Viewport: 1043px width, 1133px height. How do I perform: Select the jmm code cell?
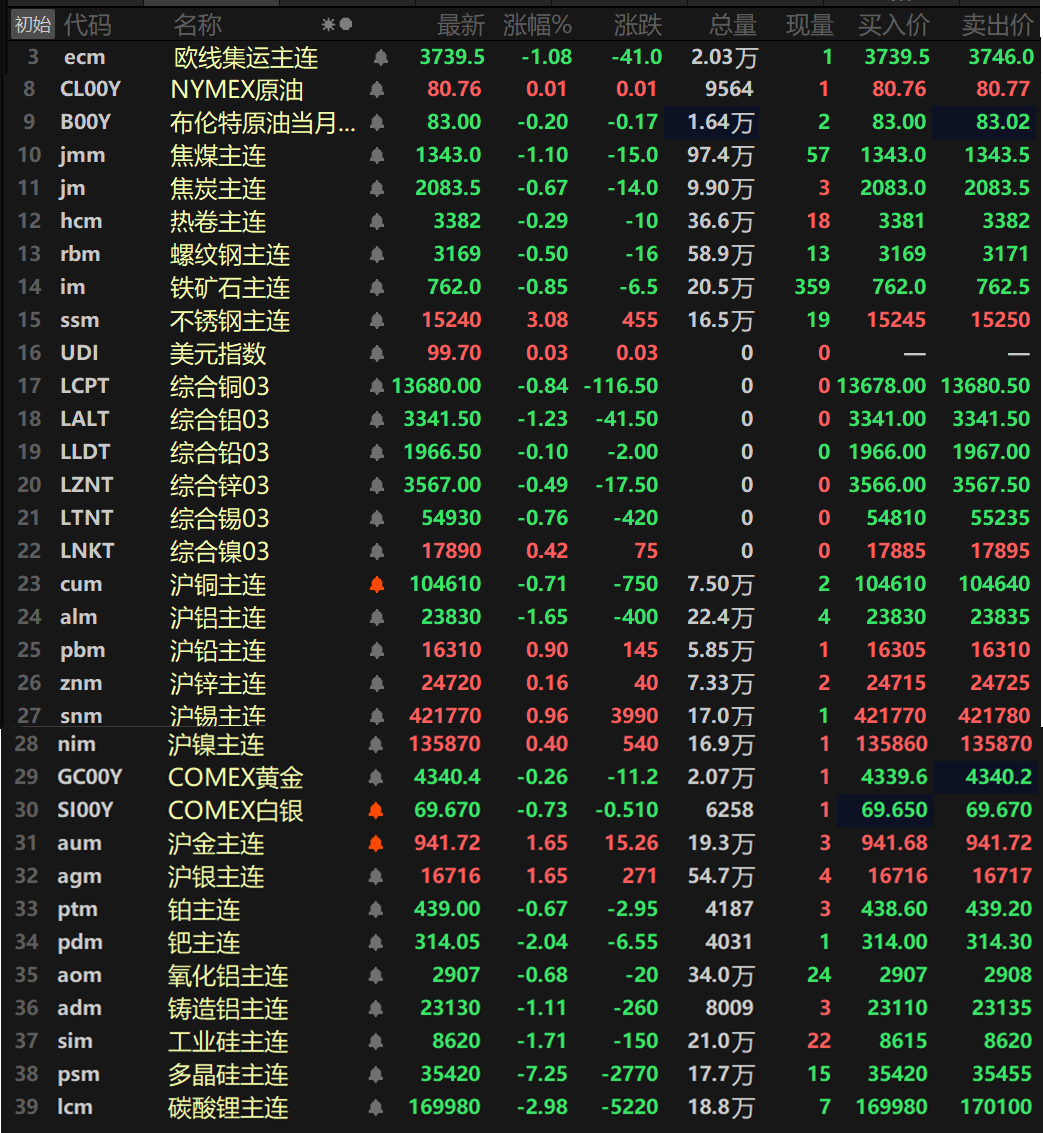tap(82, 155)
